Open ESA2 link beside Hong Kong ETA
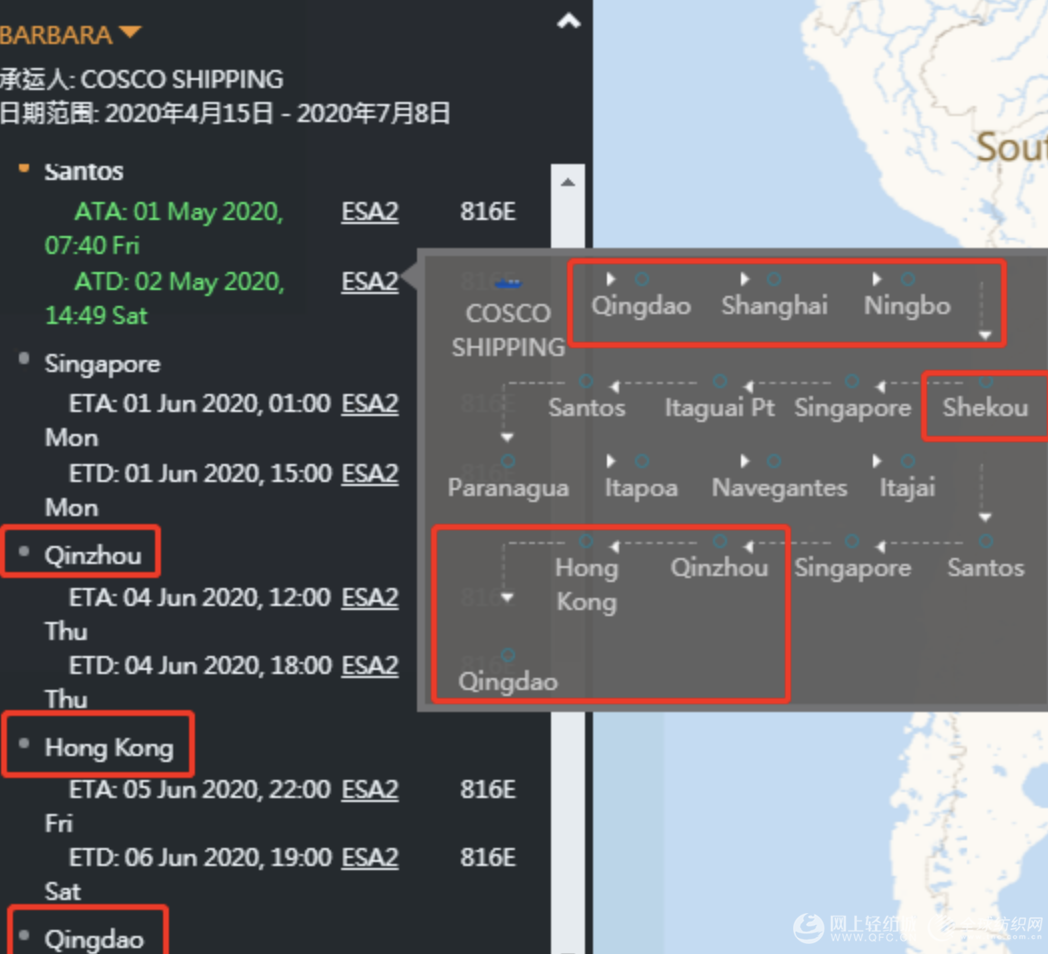Image resolution: width=1048 pixels, height=954 pixels. coord(370,790)
